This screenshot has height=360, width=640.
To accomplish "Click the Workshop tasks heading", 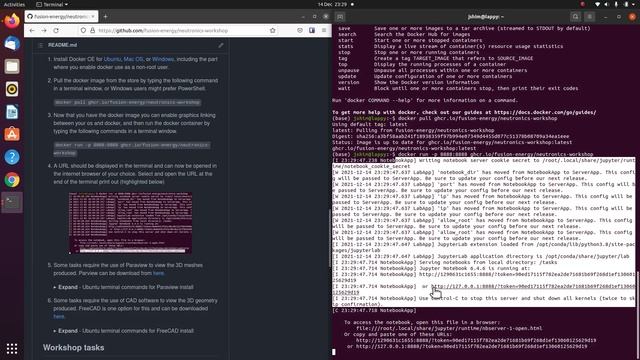I will (73, 348).
